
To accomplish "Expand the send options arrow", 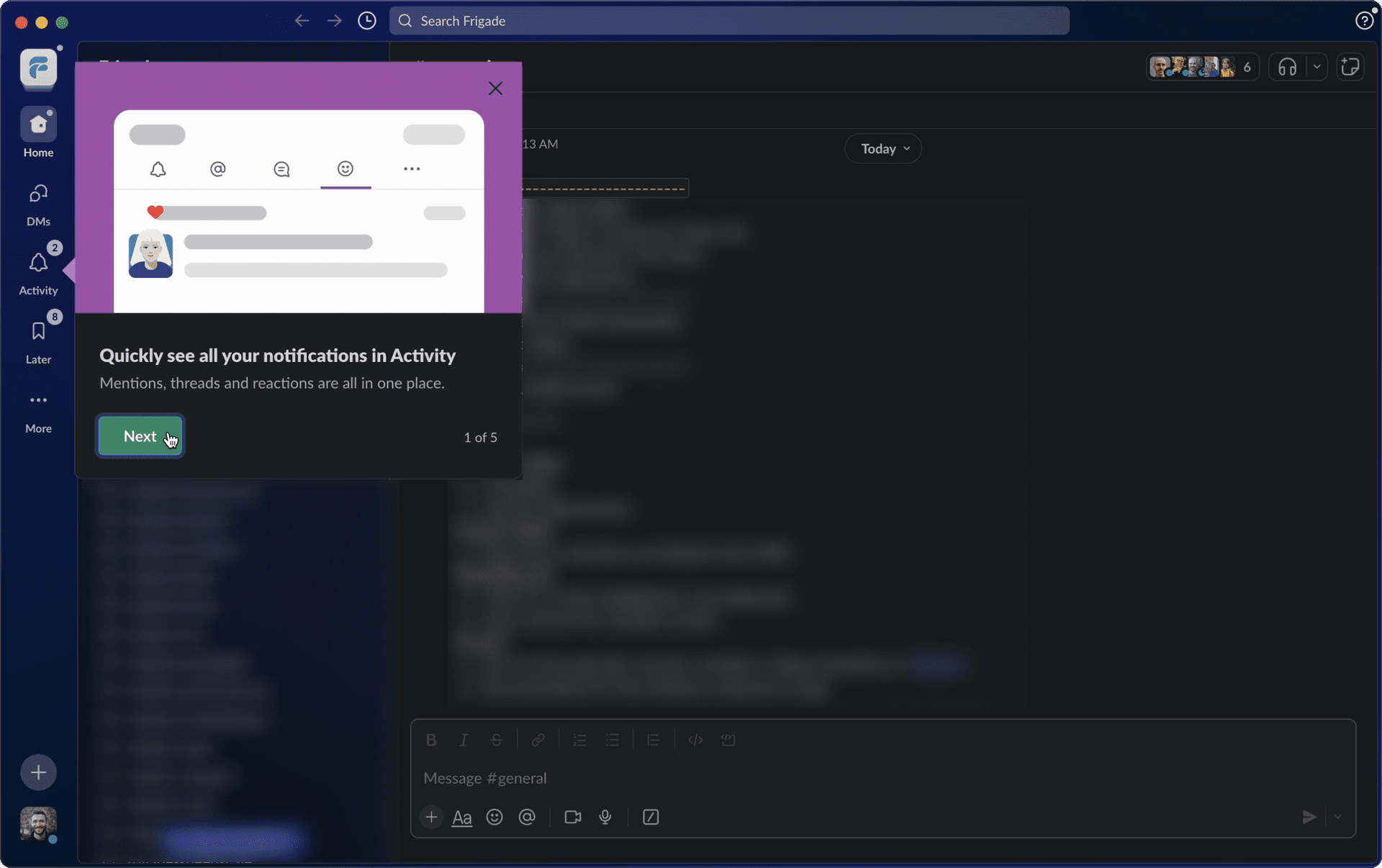I will click(1338, 817).
